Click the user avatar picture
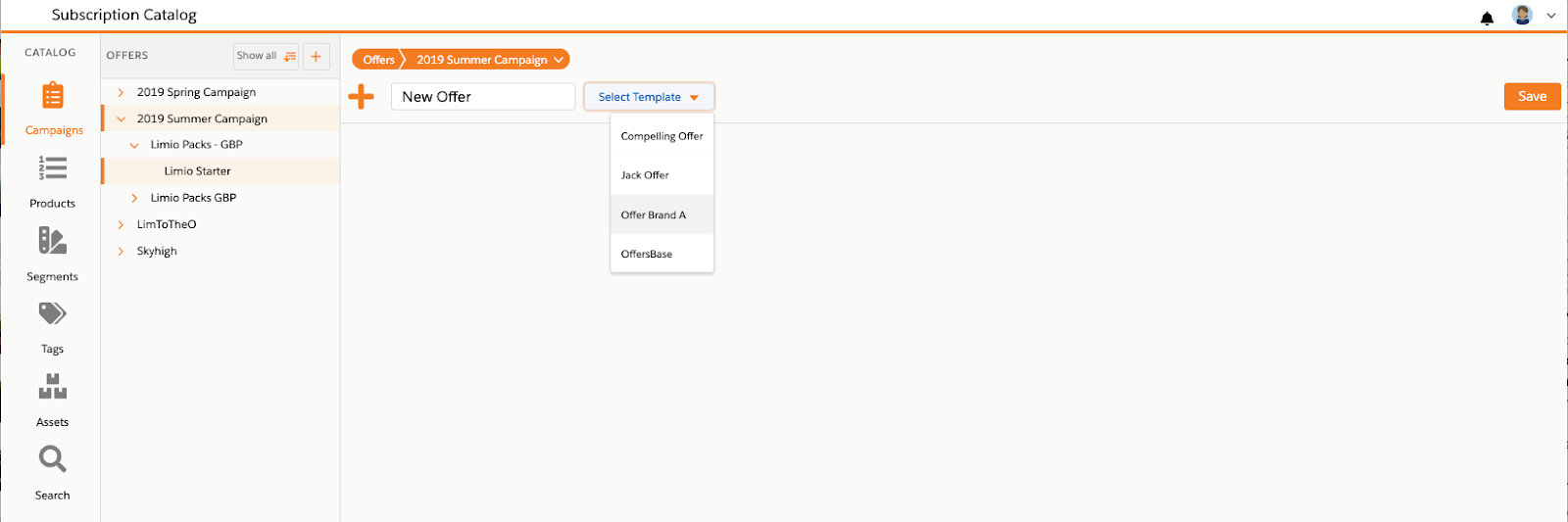Viewport: 1568px width, 522px height. (1522, 15)
